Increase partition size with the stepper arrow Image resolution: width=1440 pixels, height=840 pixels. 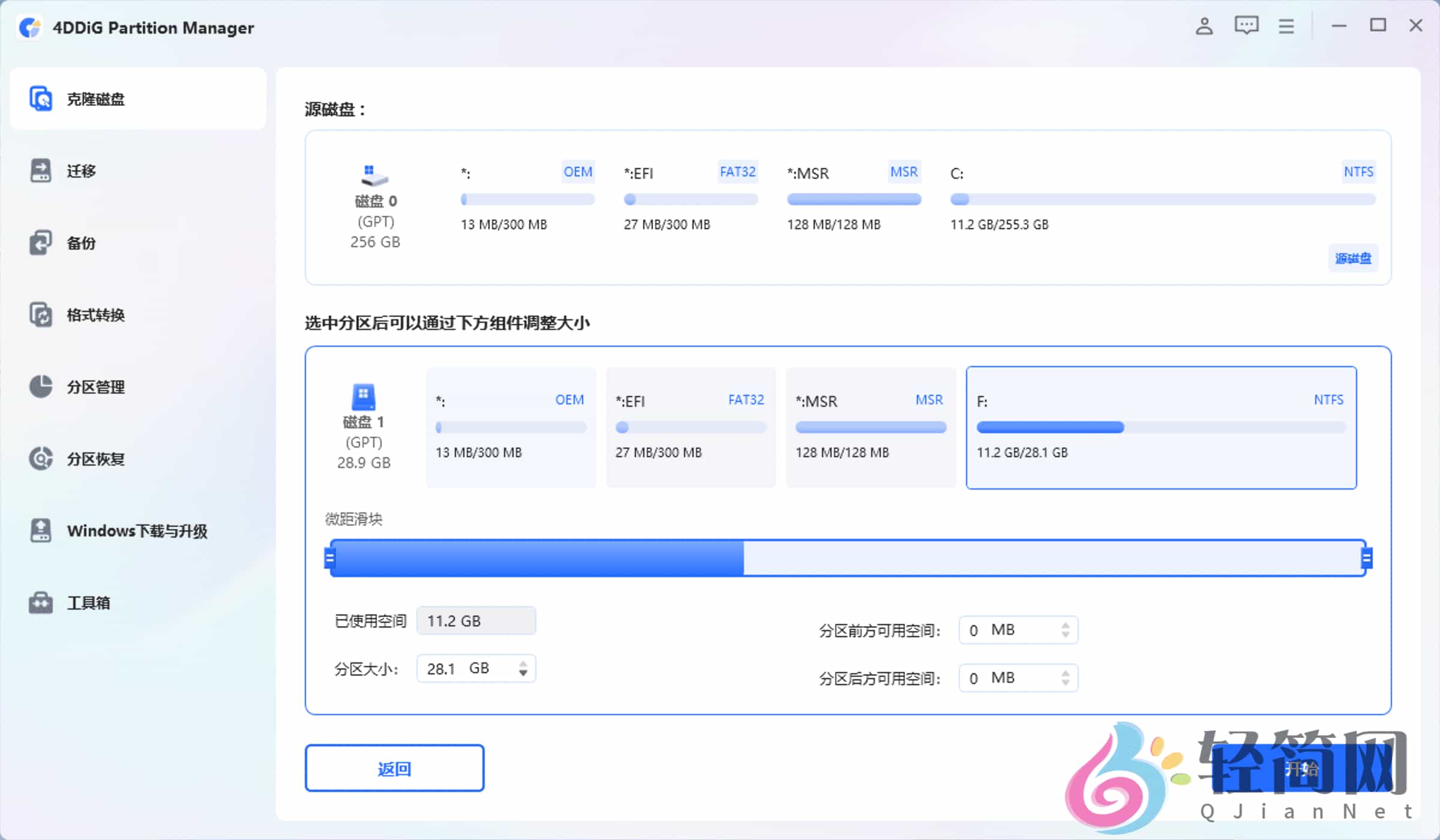click(523, 664)
